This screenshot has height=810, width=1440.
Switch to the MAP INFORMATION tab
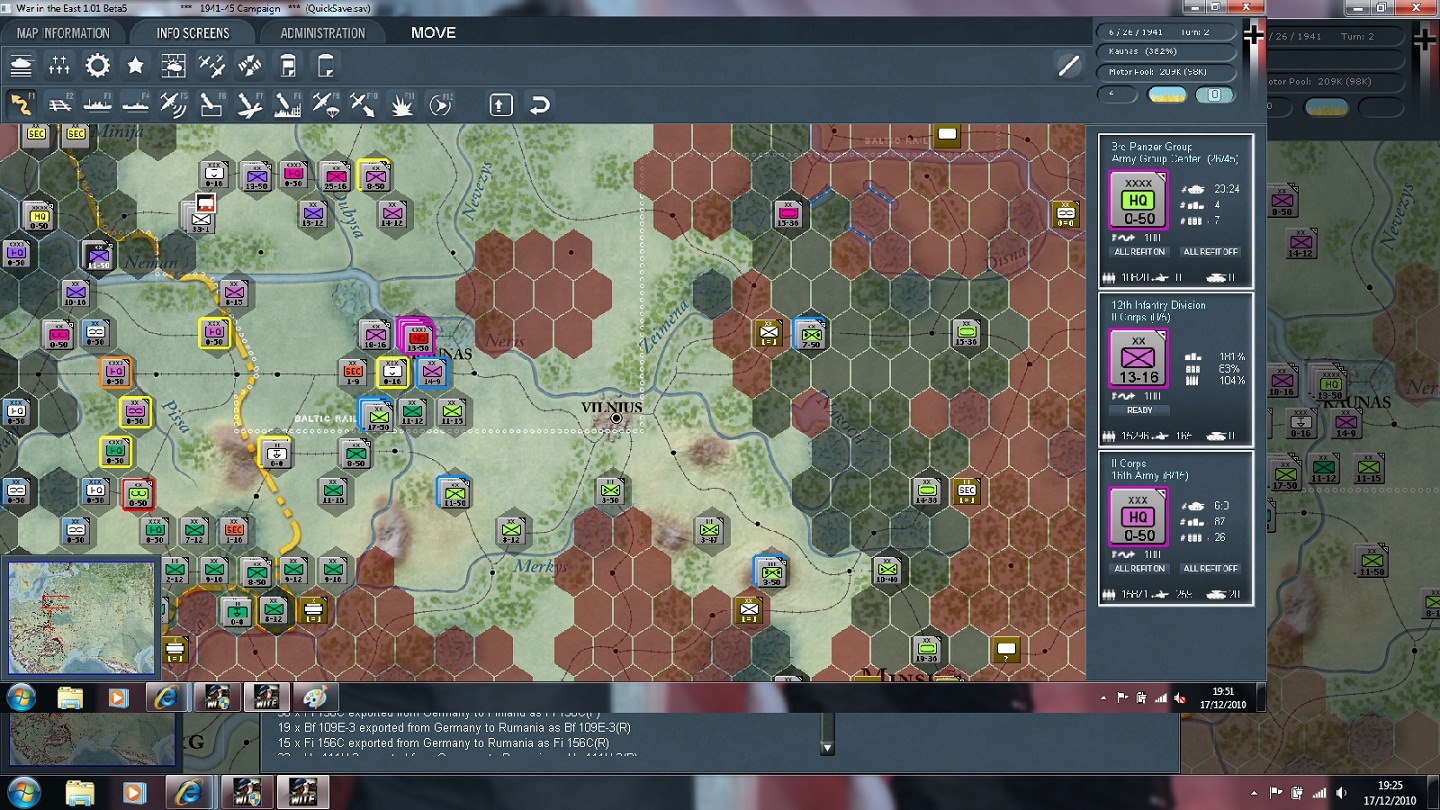tap(63, 33)
